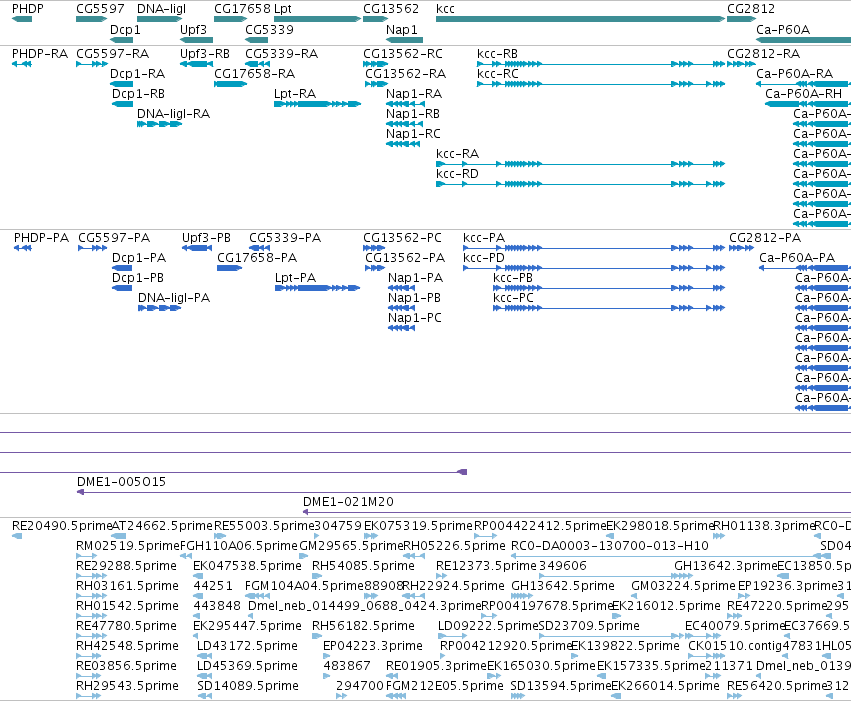The image size is (851, 701).
Task: Select the kcc-RC transcript label
Action: pyautogui.click(x=498, y=74)
